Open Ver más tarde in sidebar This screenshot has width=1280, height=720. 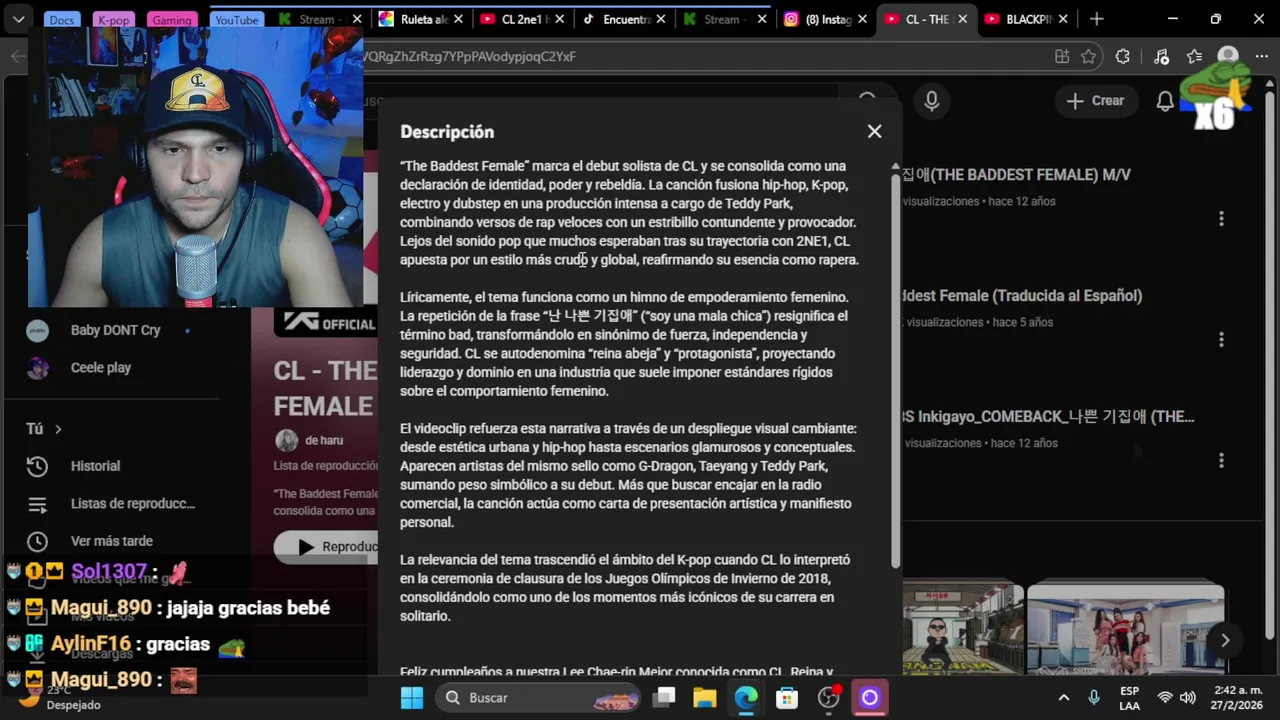point(111,541)
